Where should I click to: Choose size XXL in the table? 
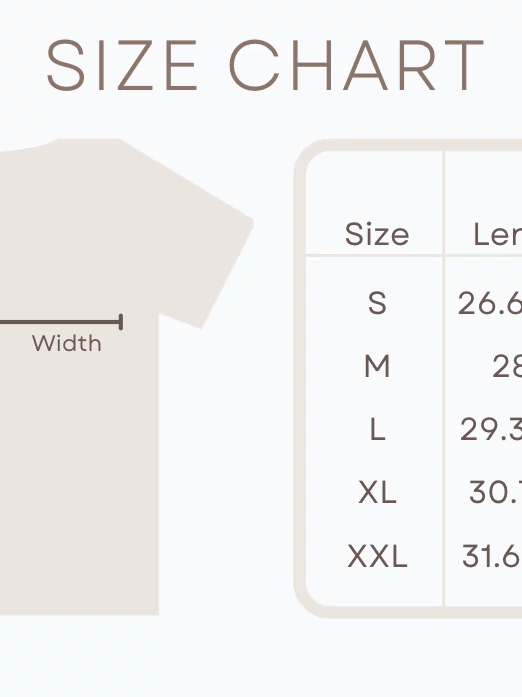[x=377, y=556]
